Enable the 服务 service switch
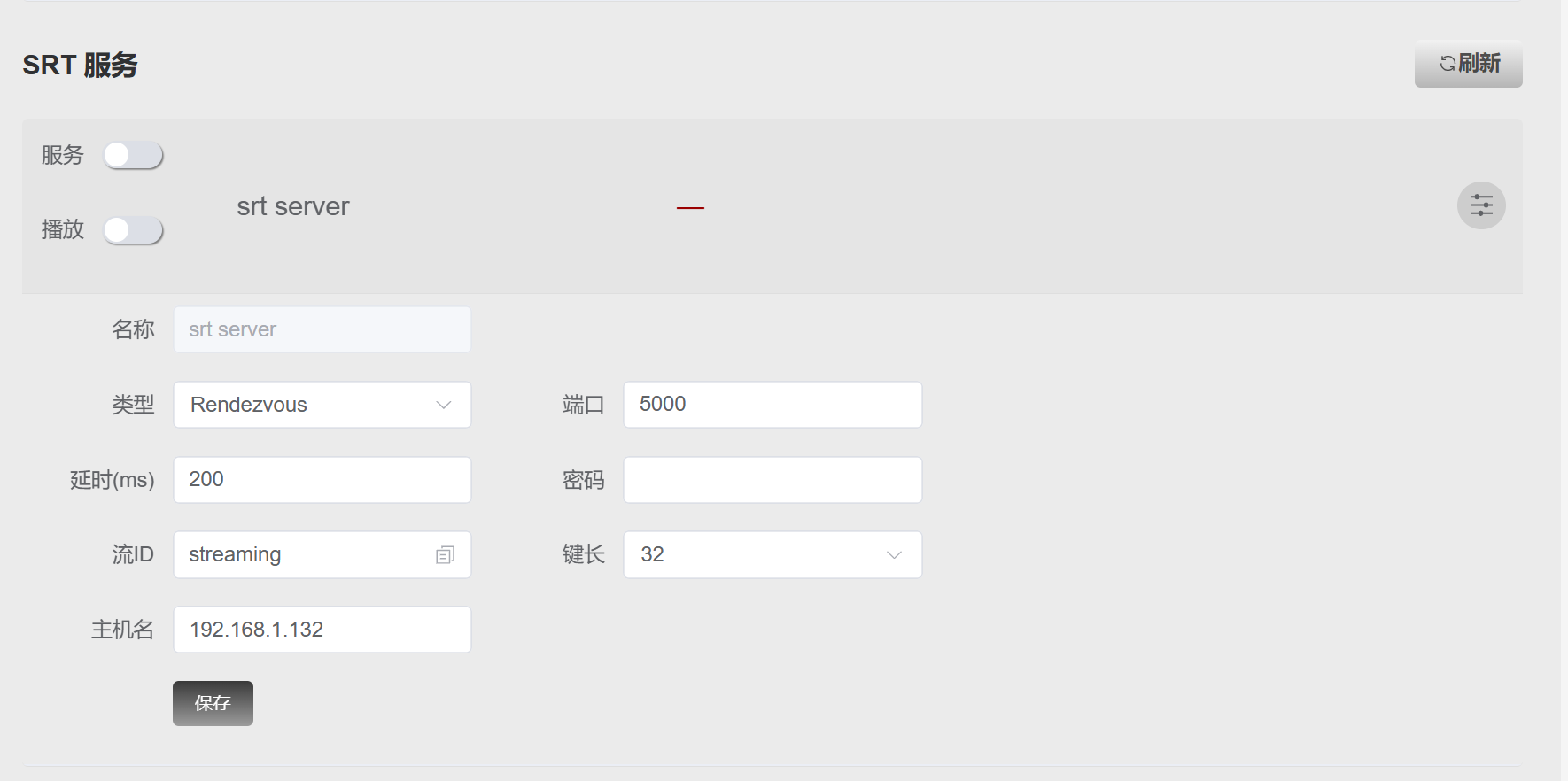 133,155
